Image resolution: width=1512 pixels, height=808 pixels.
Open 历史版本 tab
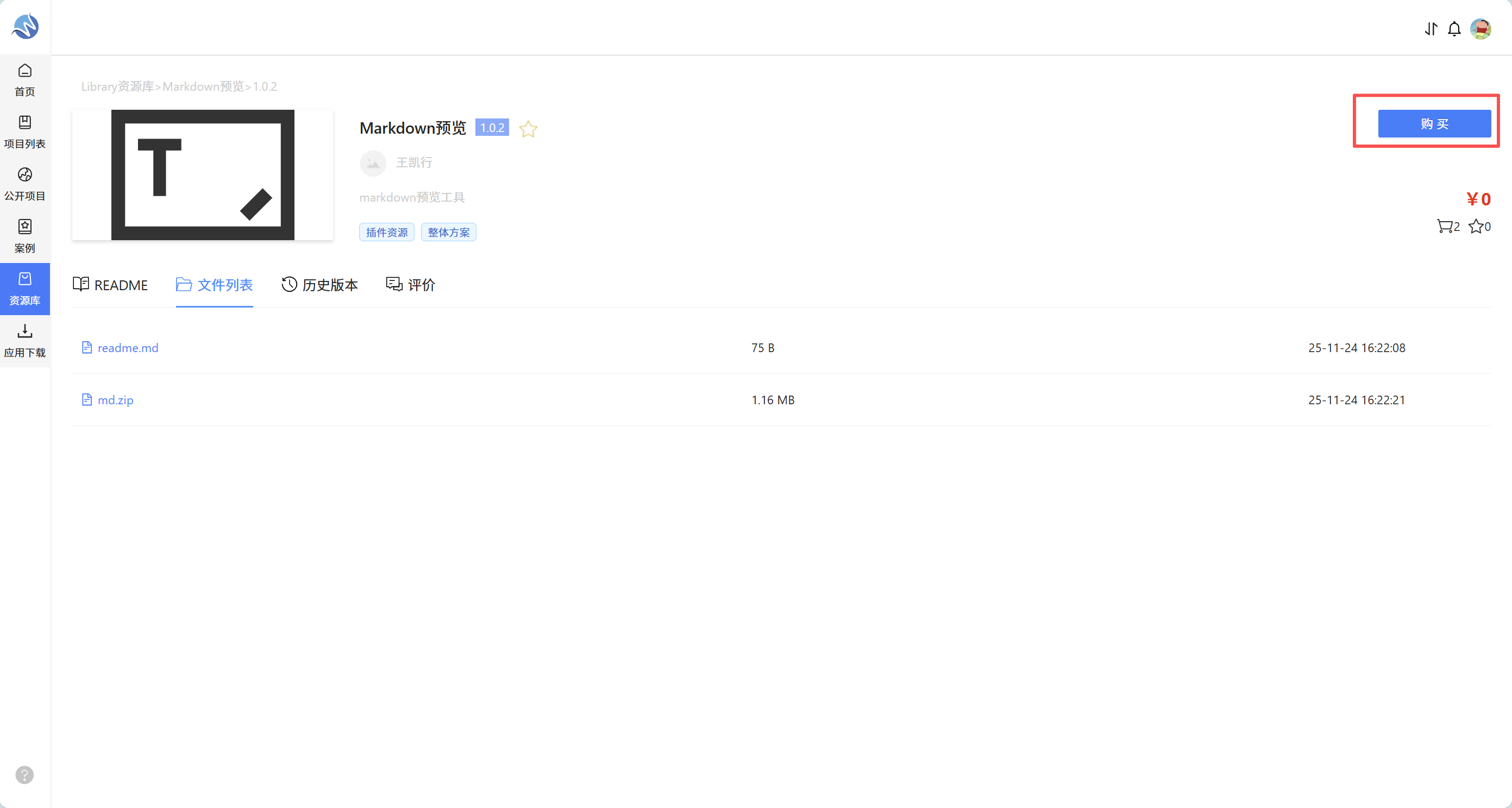320,285
